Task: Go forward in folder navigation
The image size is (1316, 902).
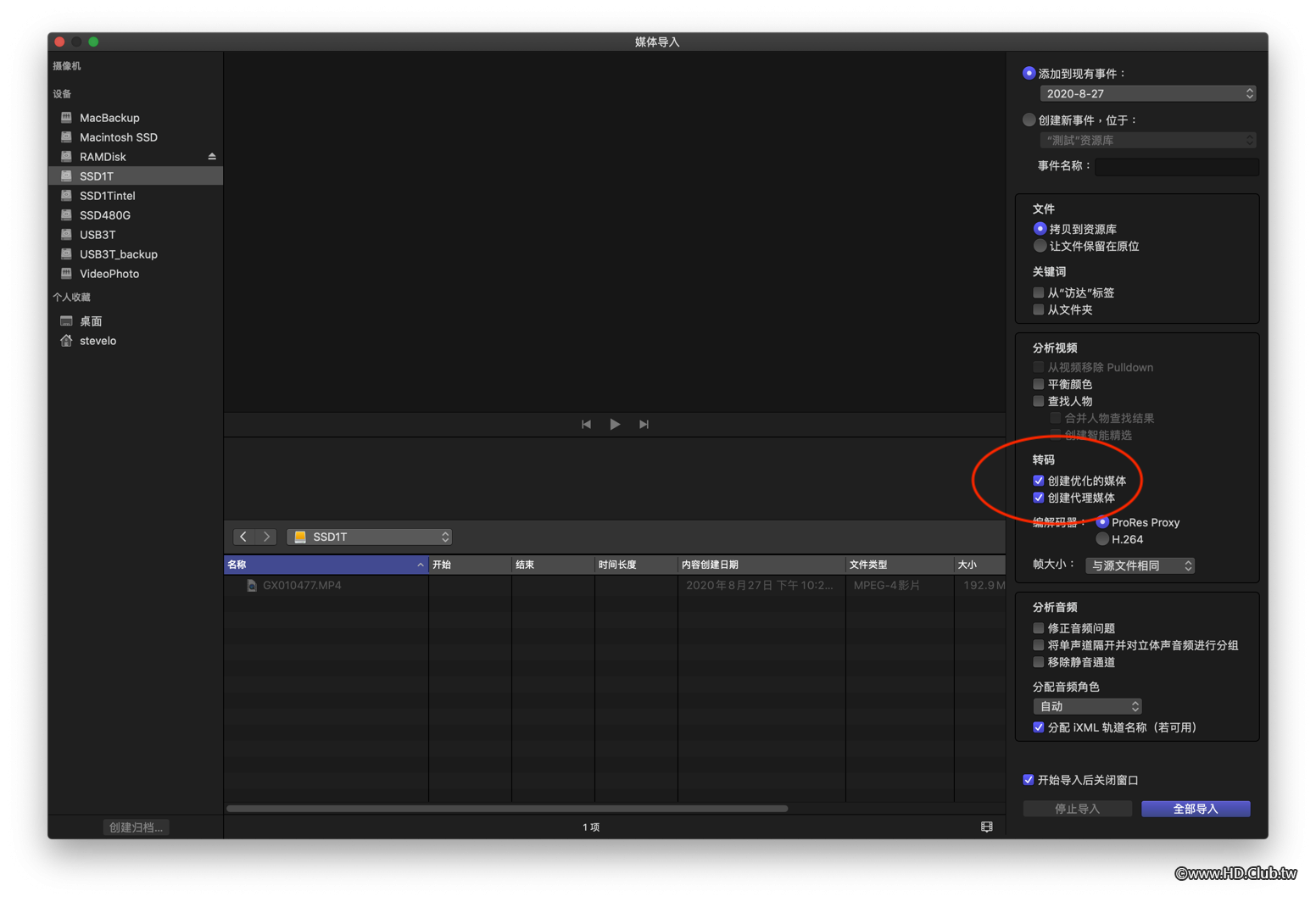Action: point(266,537)
